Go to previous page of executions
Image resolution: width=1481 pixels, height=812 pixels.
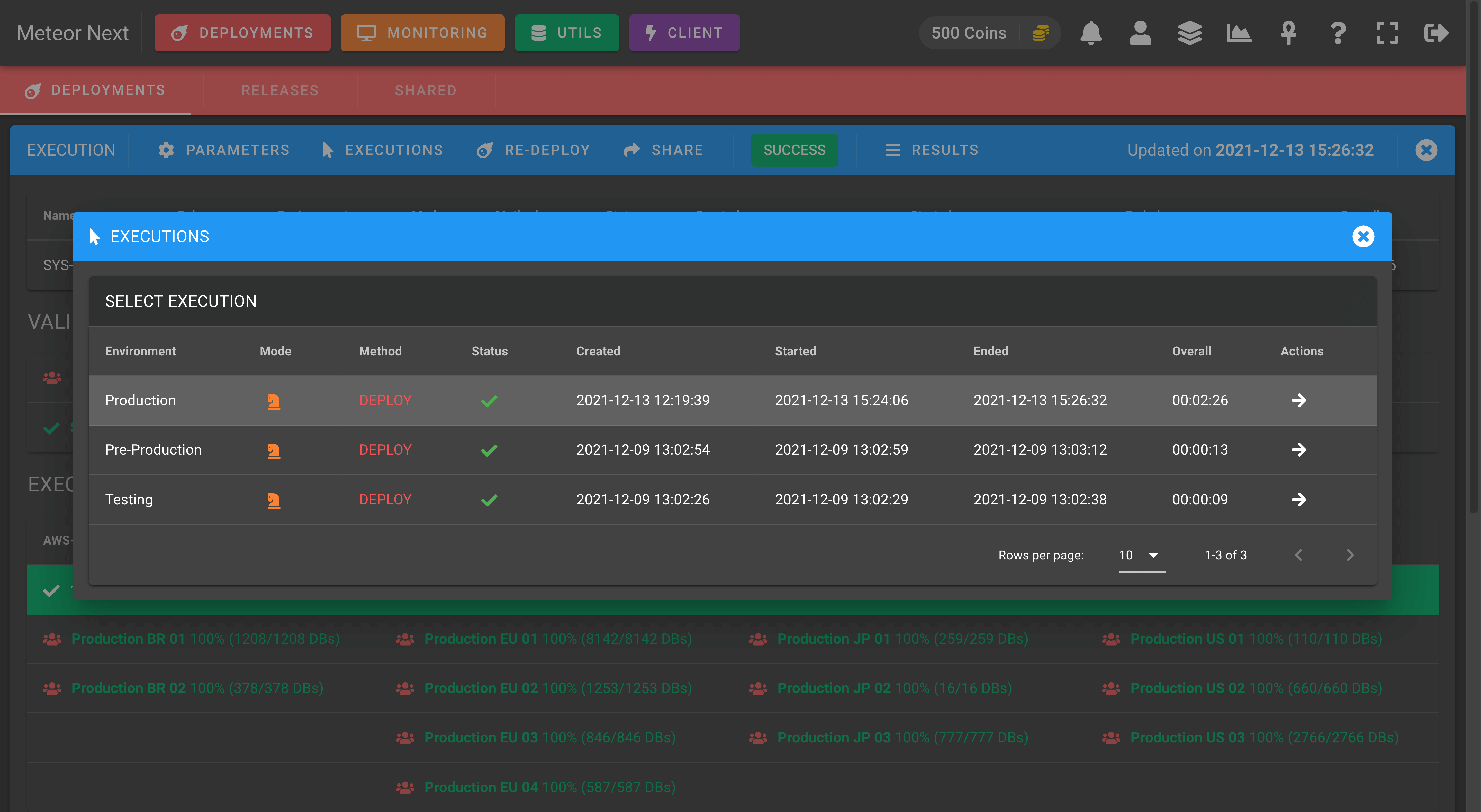pyautogui.click(x=1298, y=555)
